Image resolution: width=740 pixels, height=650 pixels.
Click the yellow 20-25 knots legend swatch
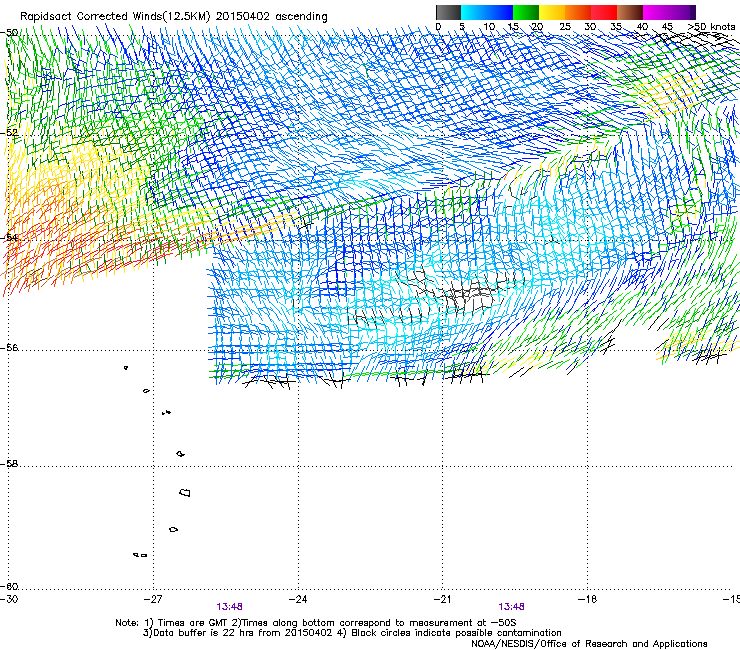tap(552, 12)
